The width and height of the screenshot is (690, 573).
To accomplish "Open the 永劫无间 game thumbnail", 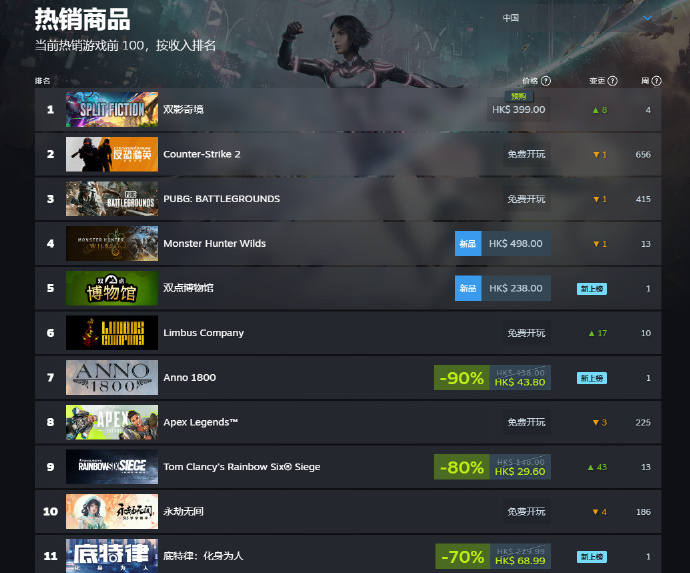I will (112, 511).
